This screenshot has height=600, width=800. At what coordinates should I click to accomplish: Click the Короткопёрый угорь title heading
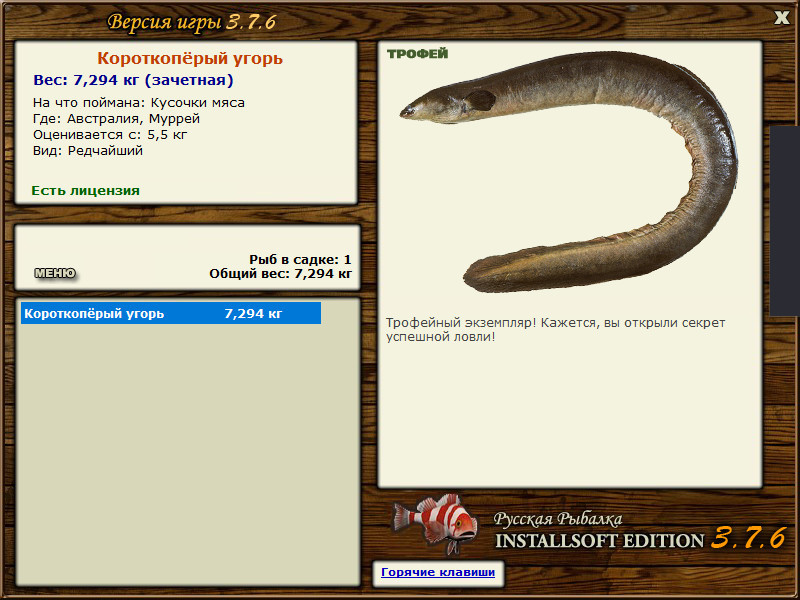coord(190,58)
